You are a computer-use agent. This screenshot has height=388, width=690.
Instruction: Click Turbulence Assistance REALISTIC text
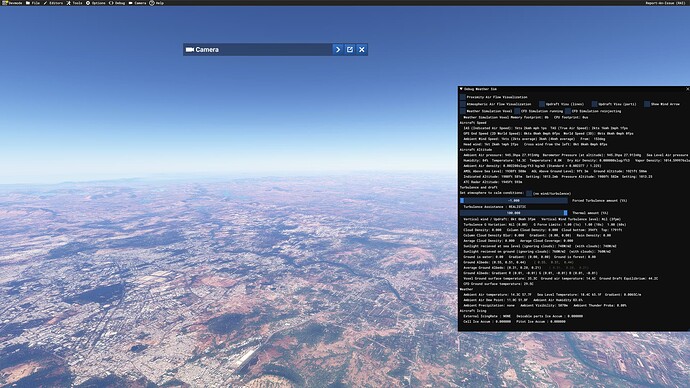click(494, 207)
